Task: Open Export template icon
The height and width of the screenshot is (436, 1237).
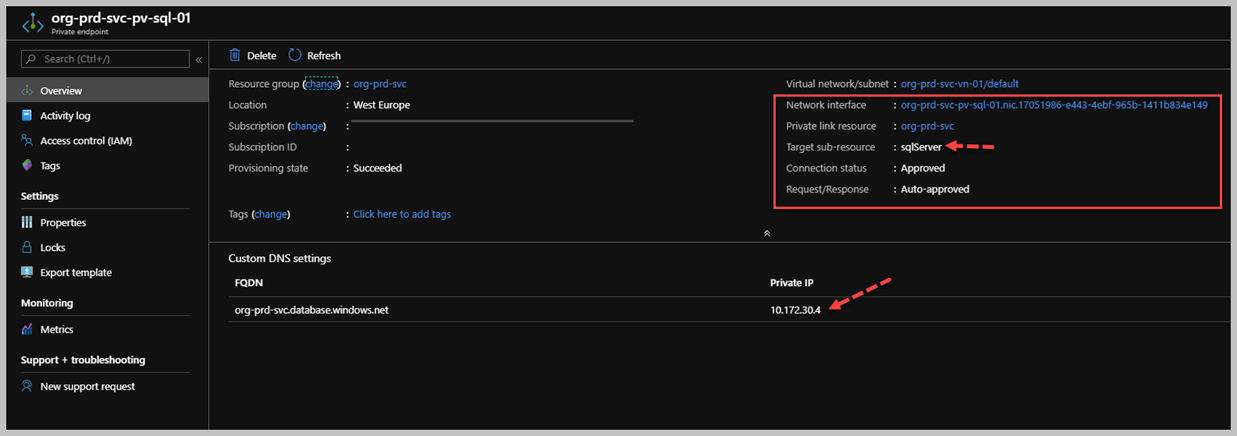Action: tap(27, 272)
